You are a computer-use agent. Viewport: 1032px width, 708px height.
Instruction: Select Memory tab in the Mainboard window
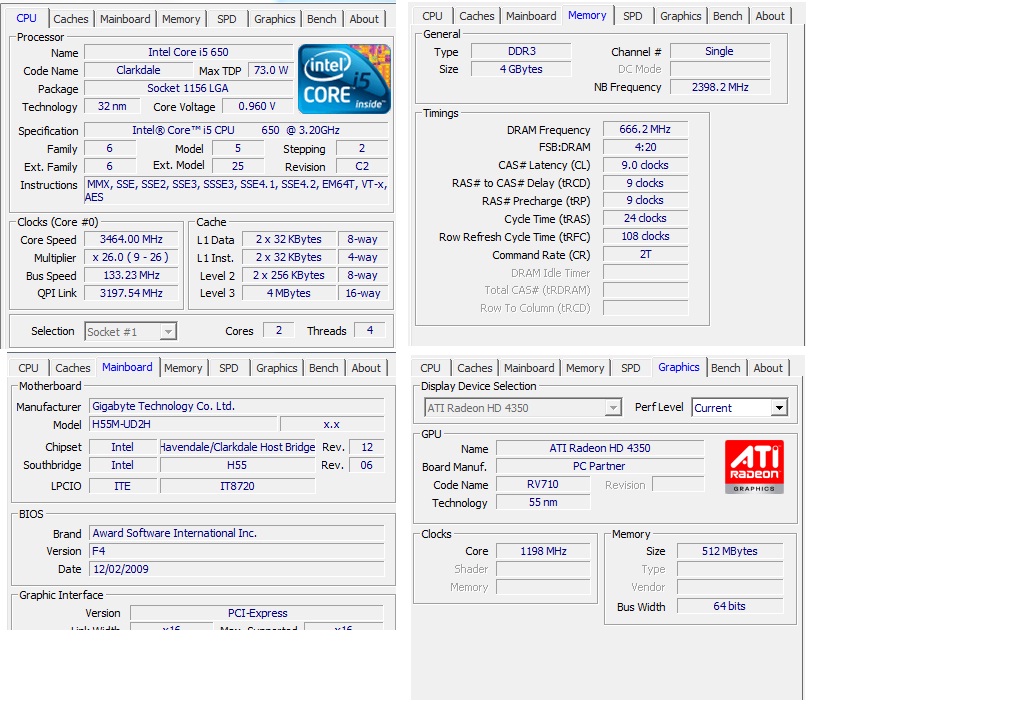pos(183,368)
